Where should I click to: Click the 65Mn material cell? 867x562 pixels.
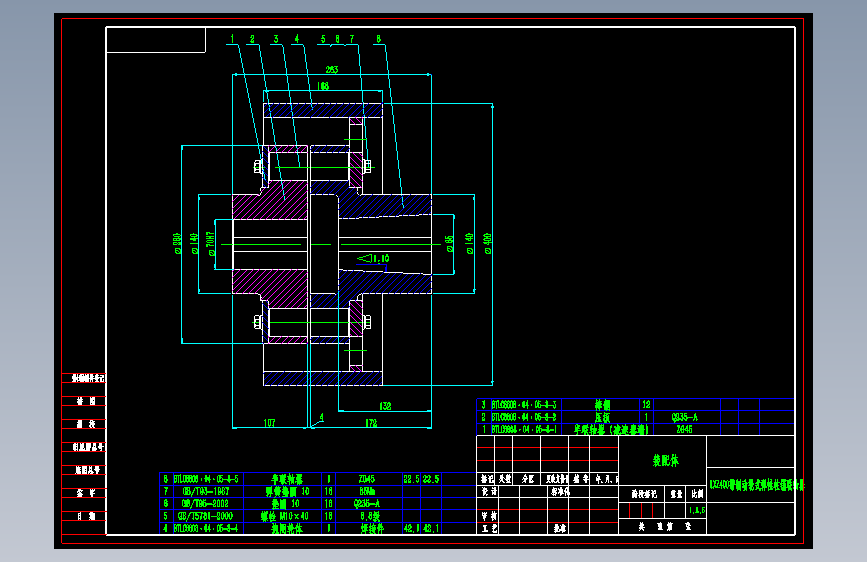pyautogui.click(x=367, y=491)
